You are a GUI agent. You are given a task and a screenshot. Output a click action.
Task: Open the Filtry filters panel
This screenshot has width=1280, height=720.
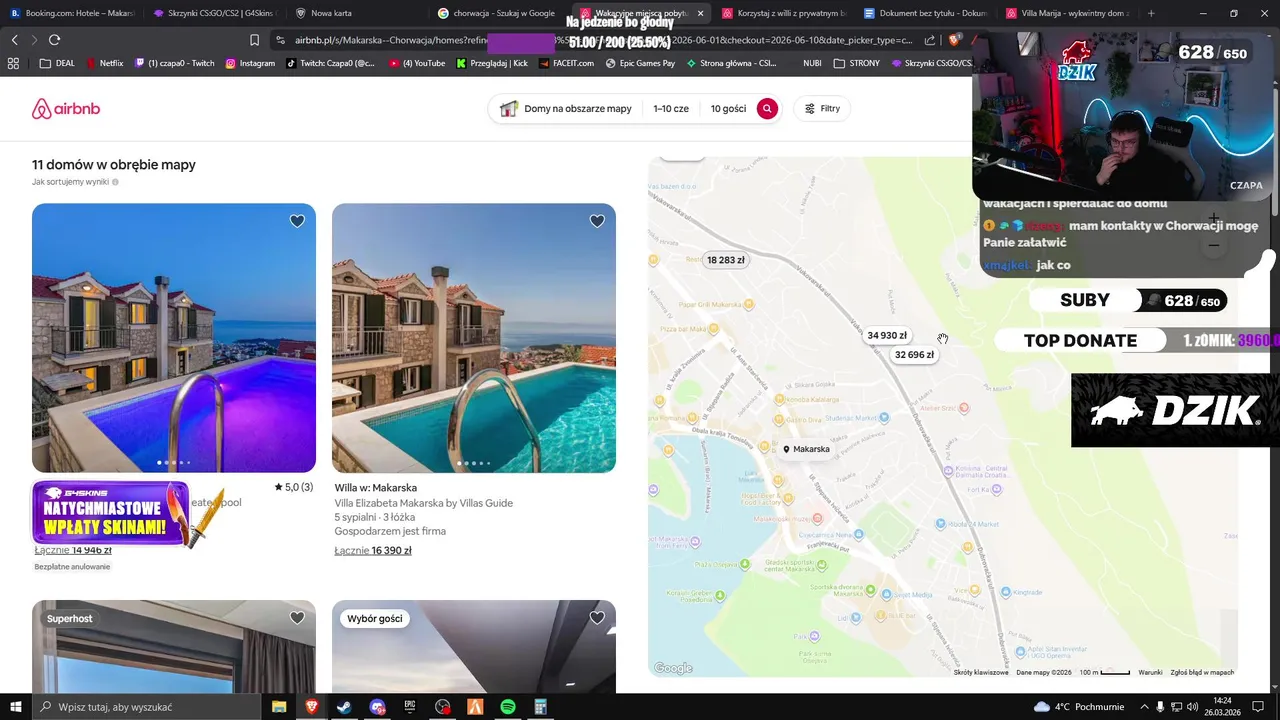[822, 109]
